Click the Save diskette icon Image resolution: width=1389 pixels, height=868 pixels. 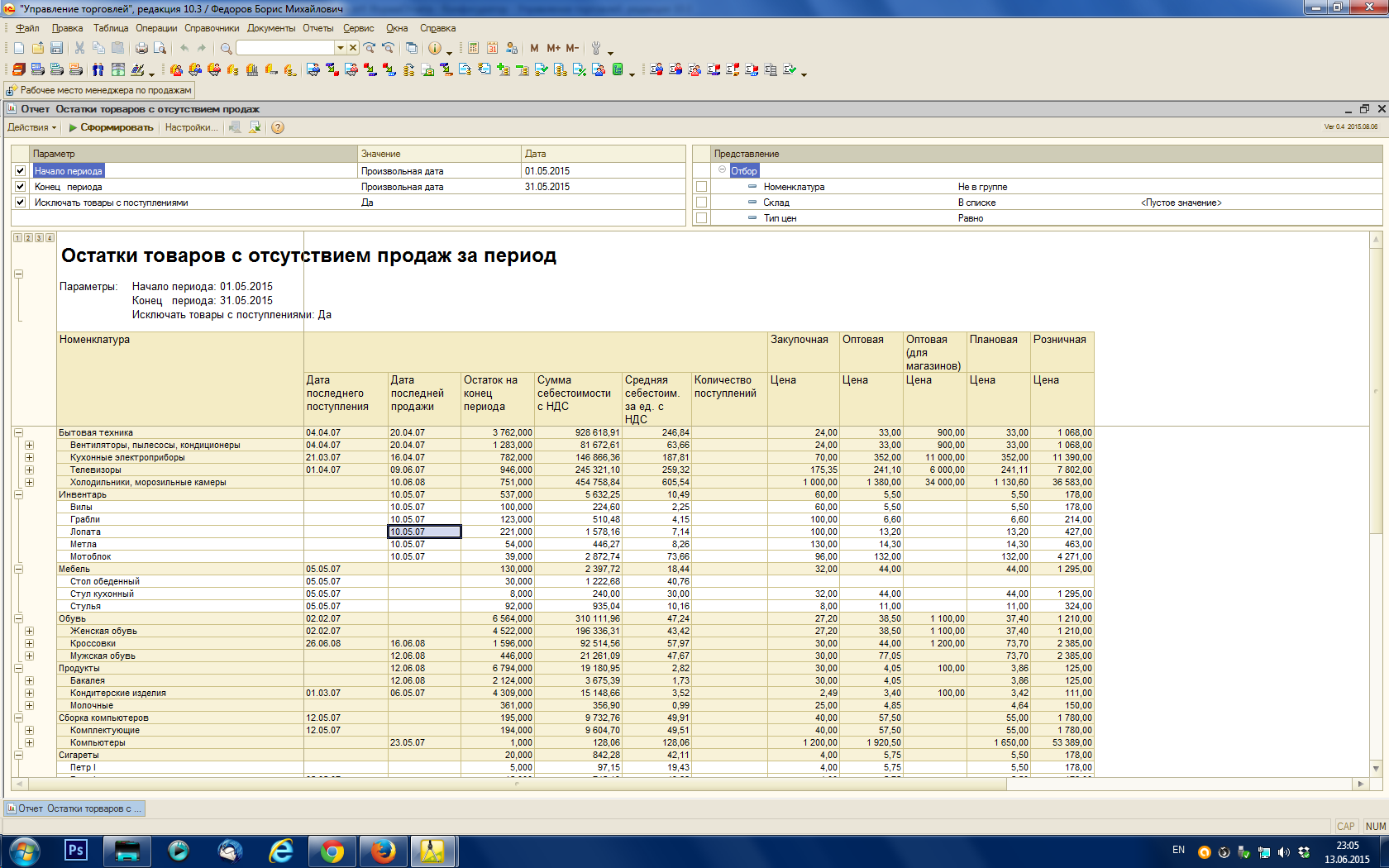[56, 48]
